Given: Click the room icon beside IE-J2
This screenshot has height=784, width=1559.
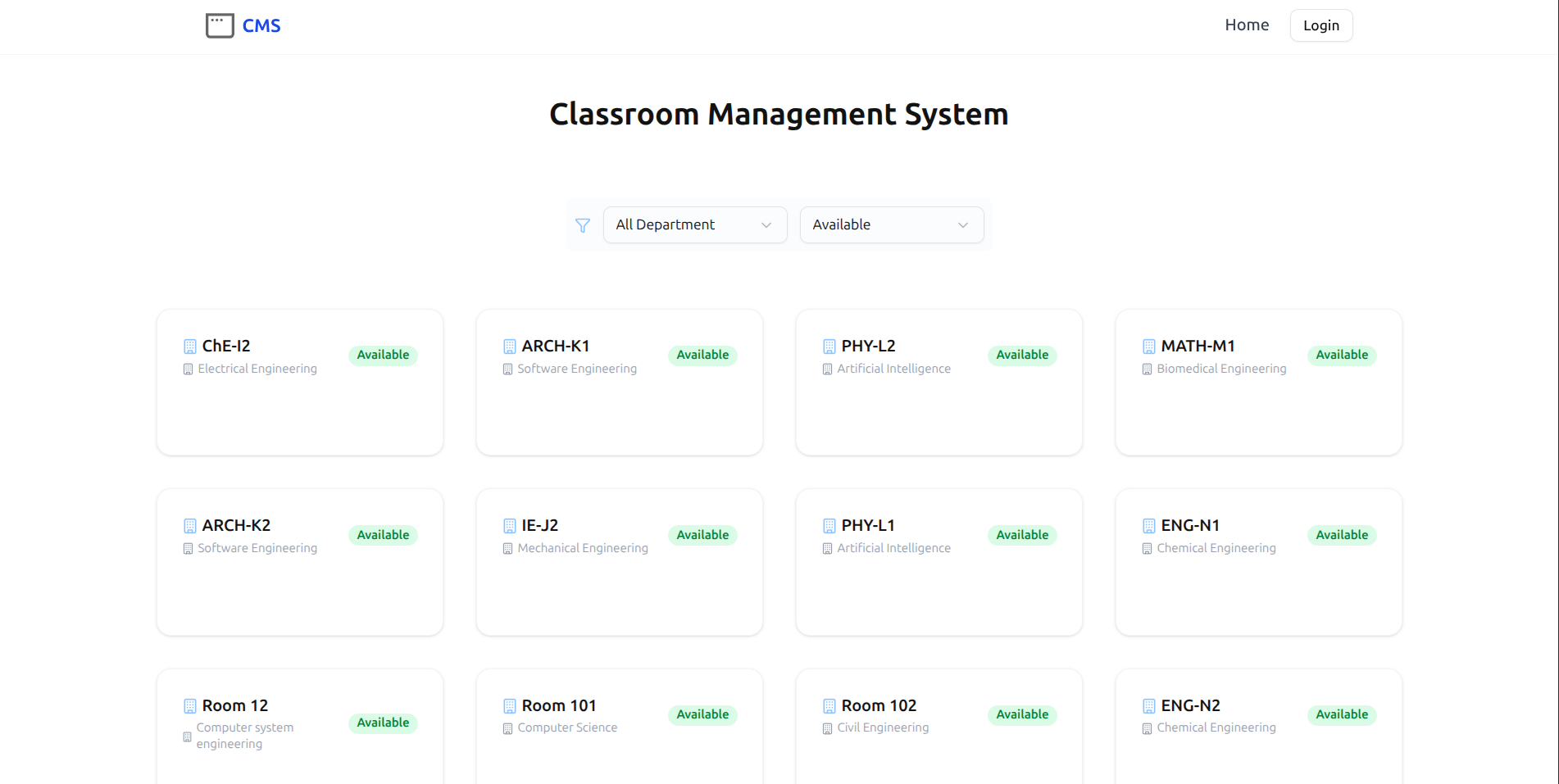Looking at the screenshot, I should pos(510,526).
